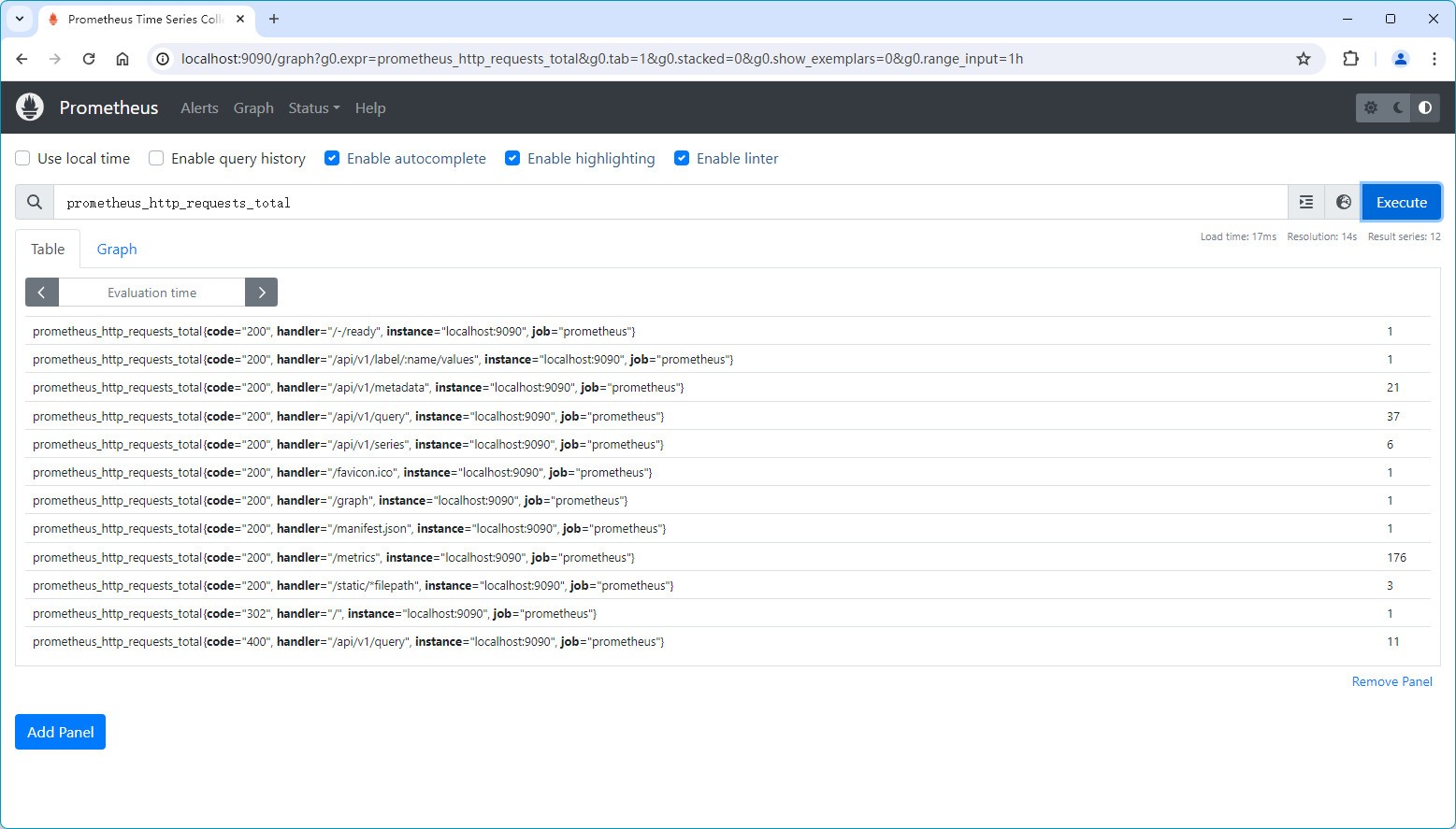
Task: Open a new browser tab
Action: click(274, 19)
